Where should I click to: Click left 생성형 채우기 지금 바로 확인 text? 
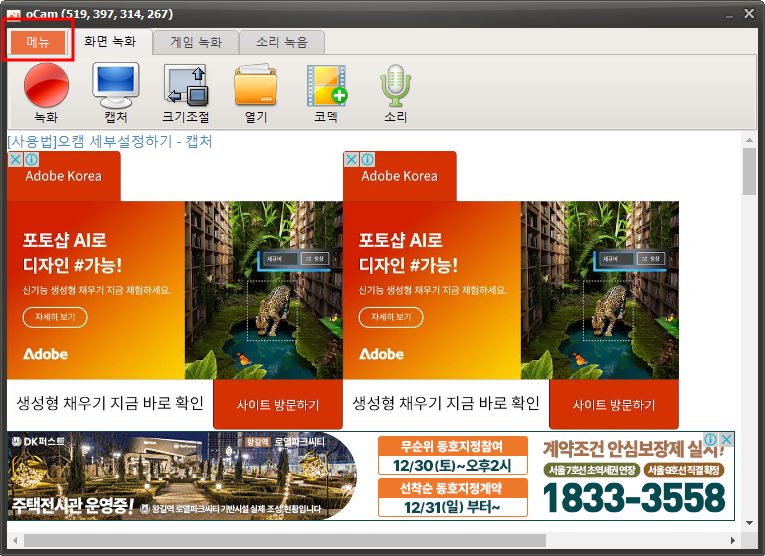click(x=110, y=403)
